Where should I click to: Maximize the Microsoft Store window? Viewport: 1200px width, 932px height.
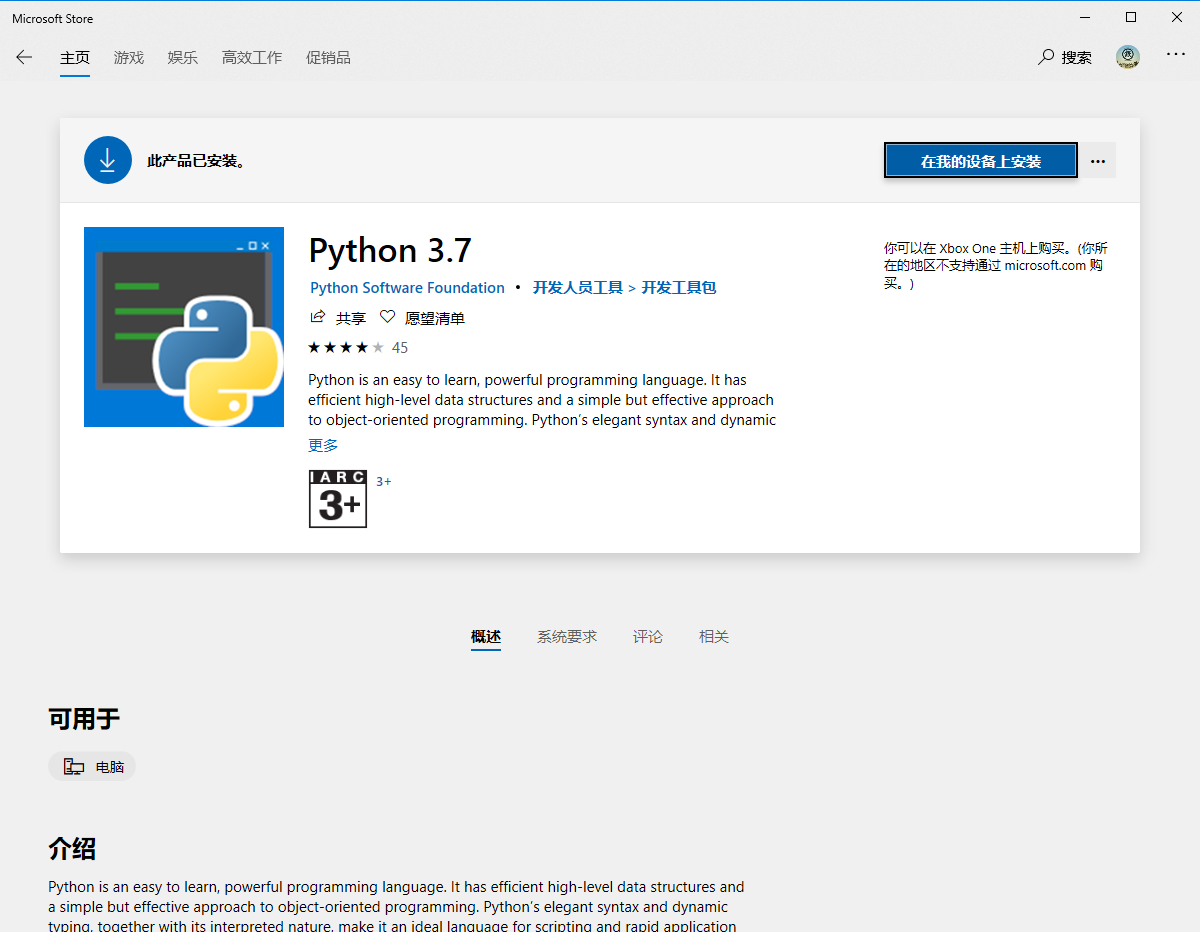pos(1131,17)
